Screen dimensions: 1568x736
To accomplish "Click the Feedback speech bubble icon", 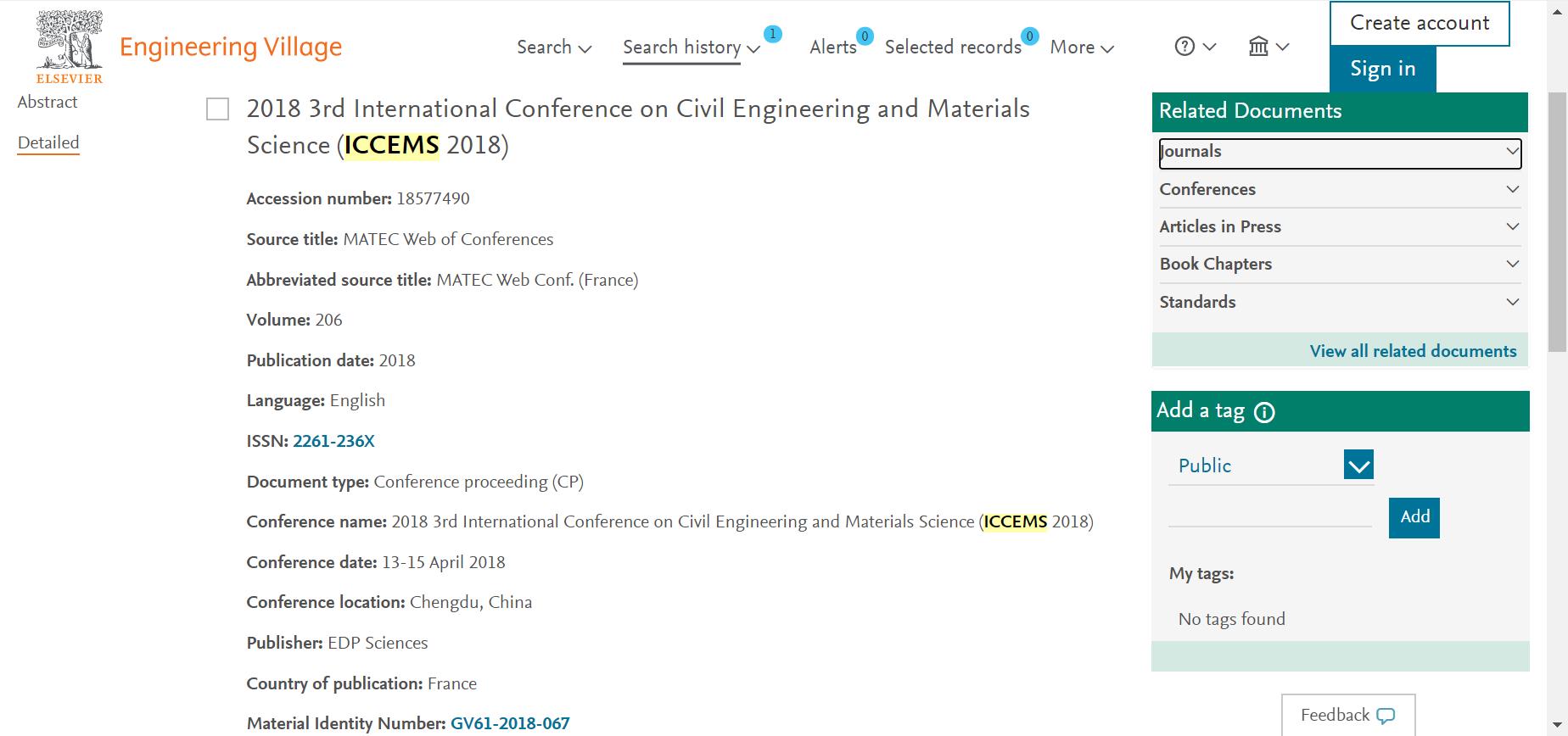I will pyautogui.click(x=1386, y=716).
